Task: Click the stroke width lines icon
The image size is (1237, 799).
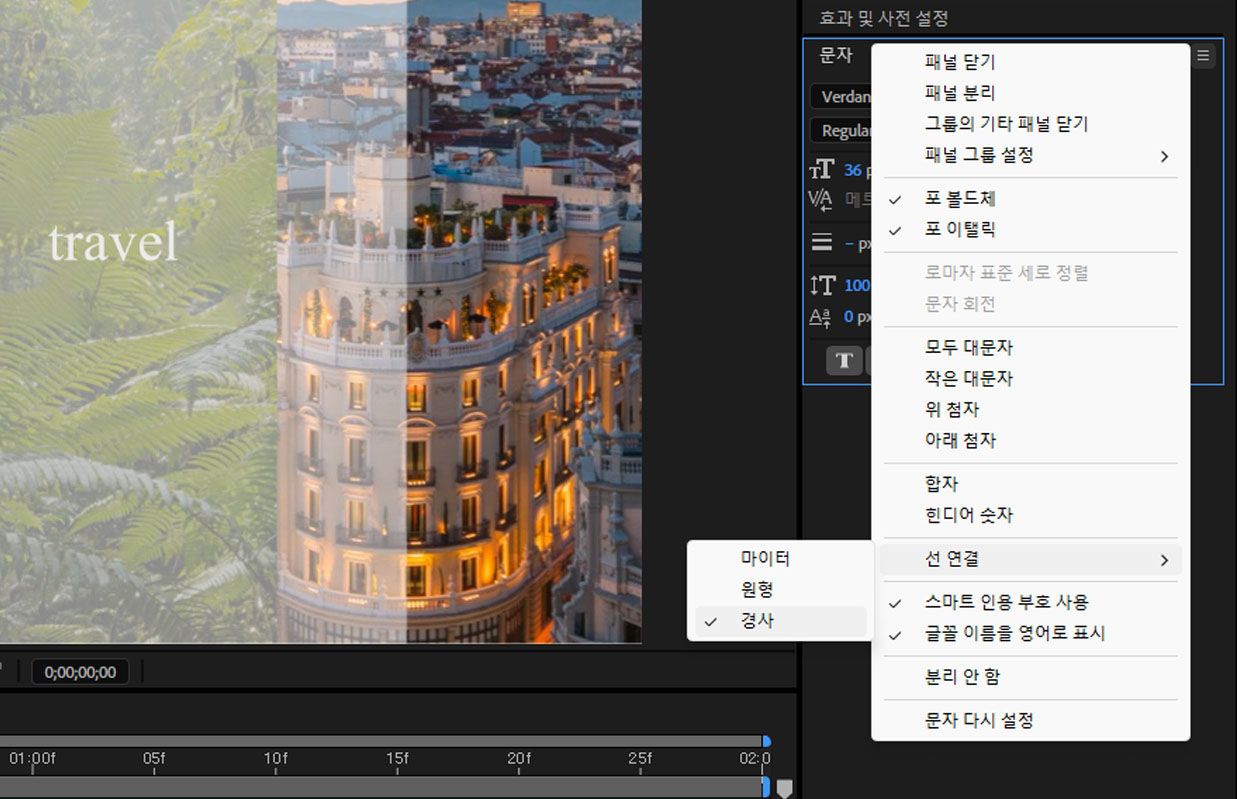Action: tap(821, 242)
